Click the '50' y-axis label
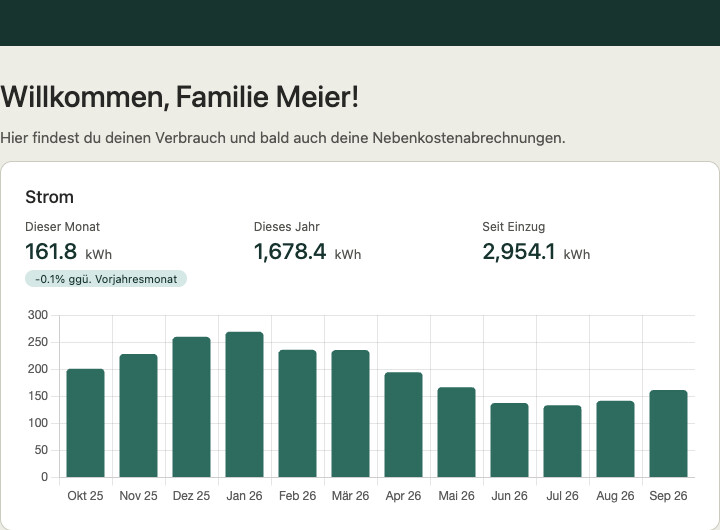Image resolution: width=720 pixels, height=530 pixels. tap(41, 450)
